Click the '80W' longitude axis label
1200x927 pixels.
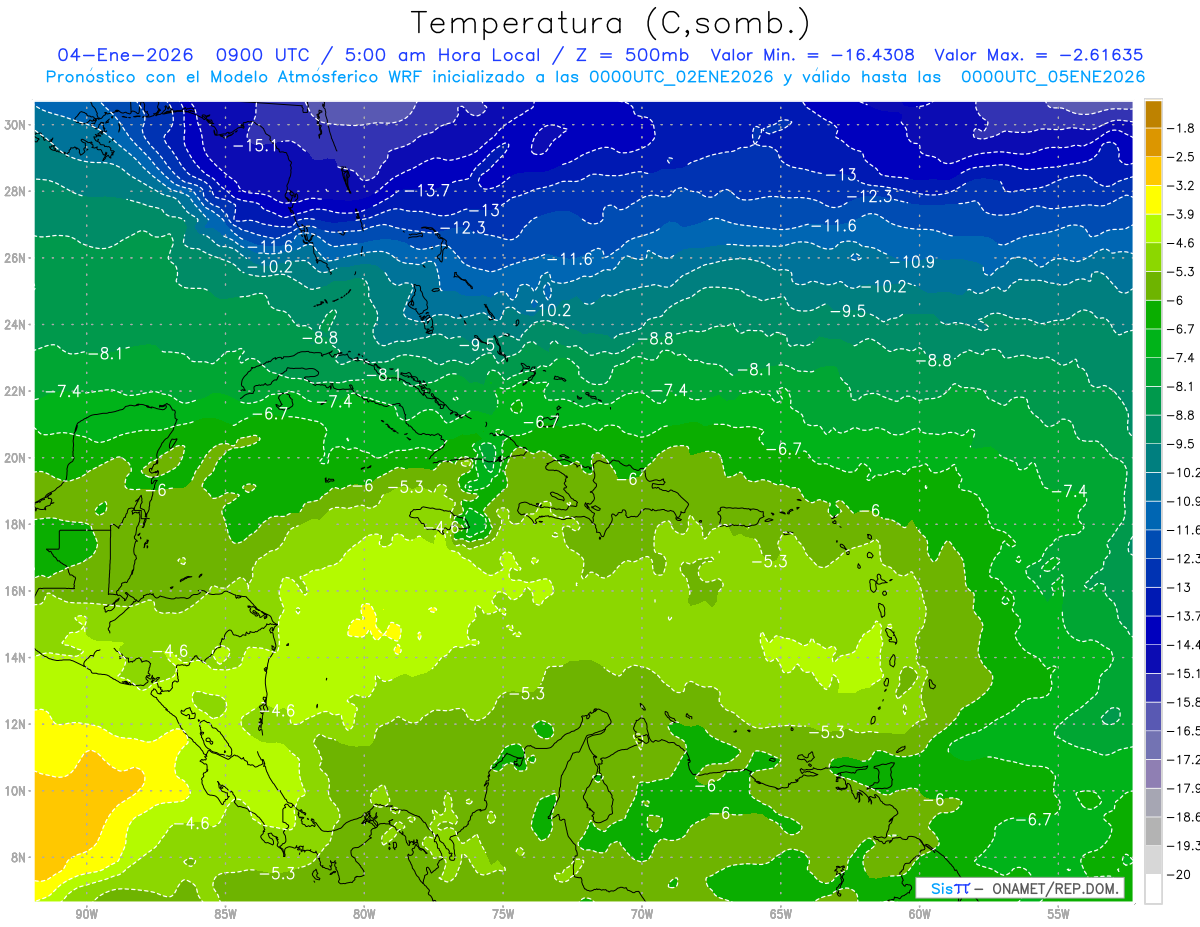[x=364, y=914]
